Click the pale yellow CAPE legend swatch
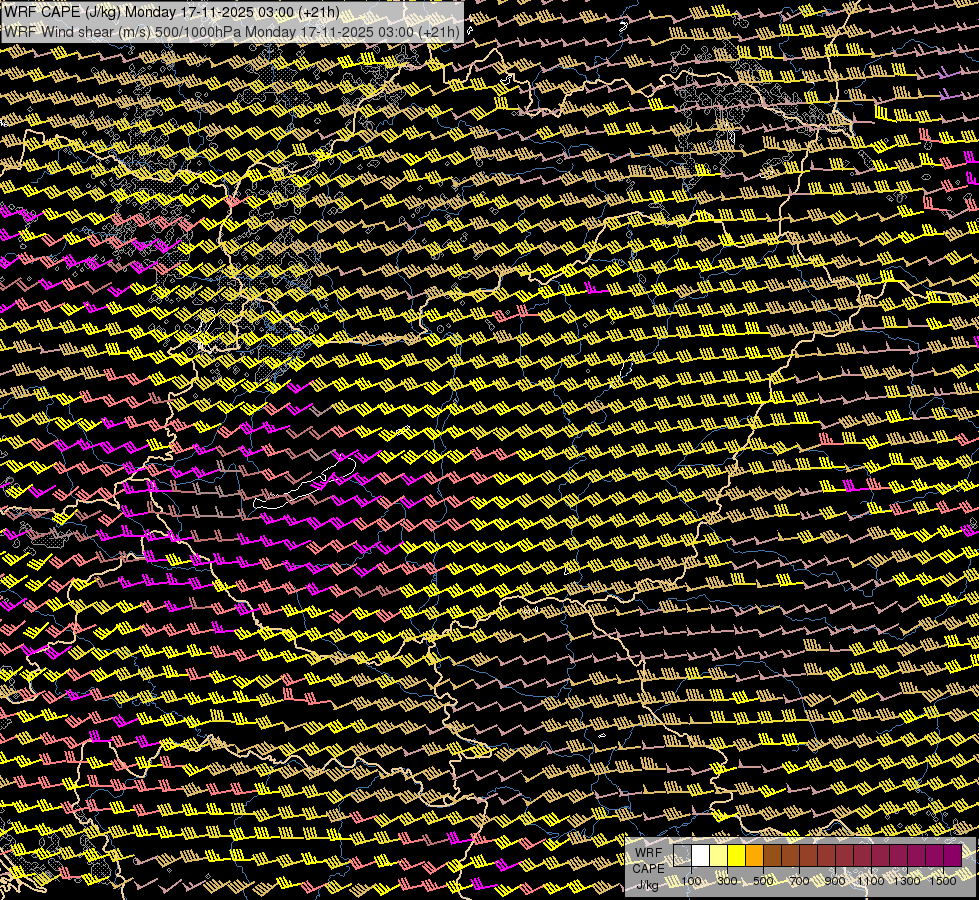 click(x=719, y=856)
